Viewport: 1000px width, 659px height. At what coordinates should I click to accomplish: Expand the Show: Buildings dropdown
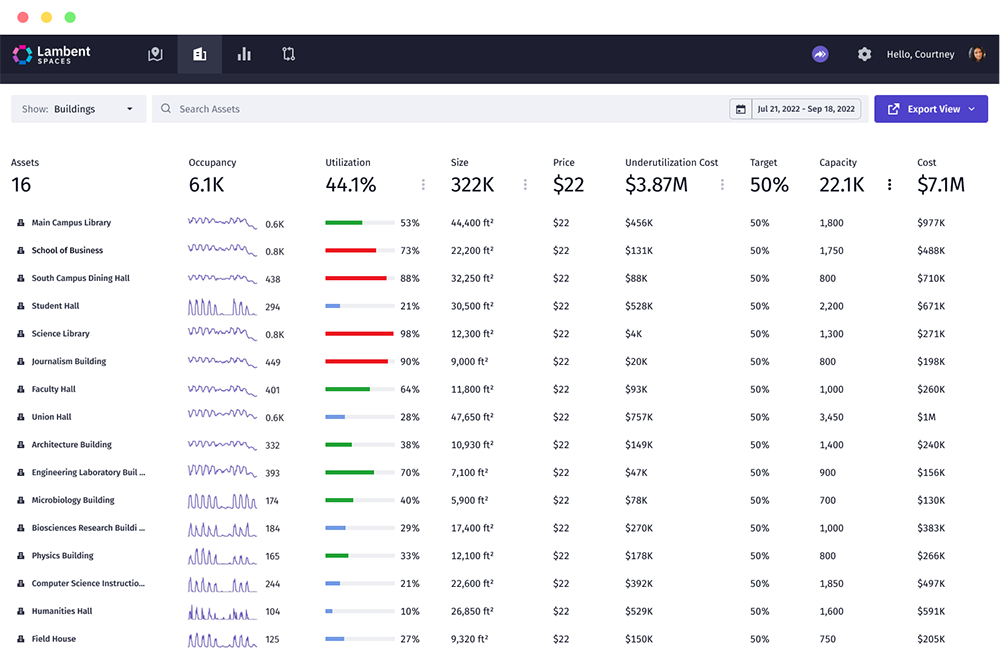click(78, 109)
